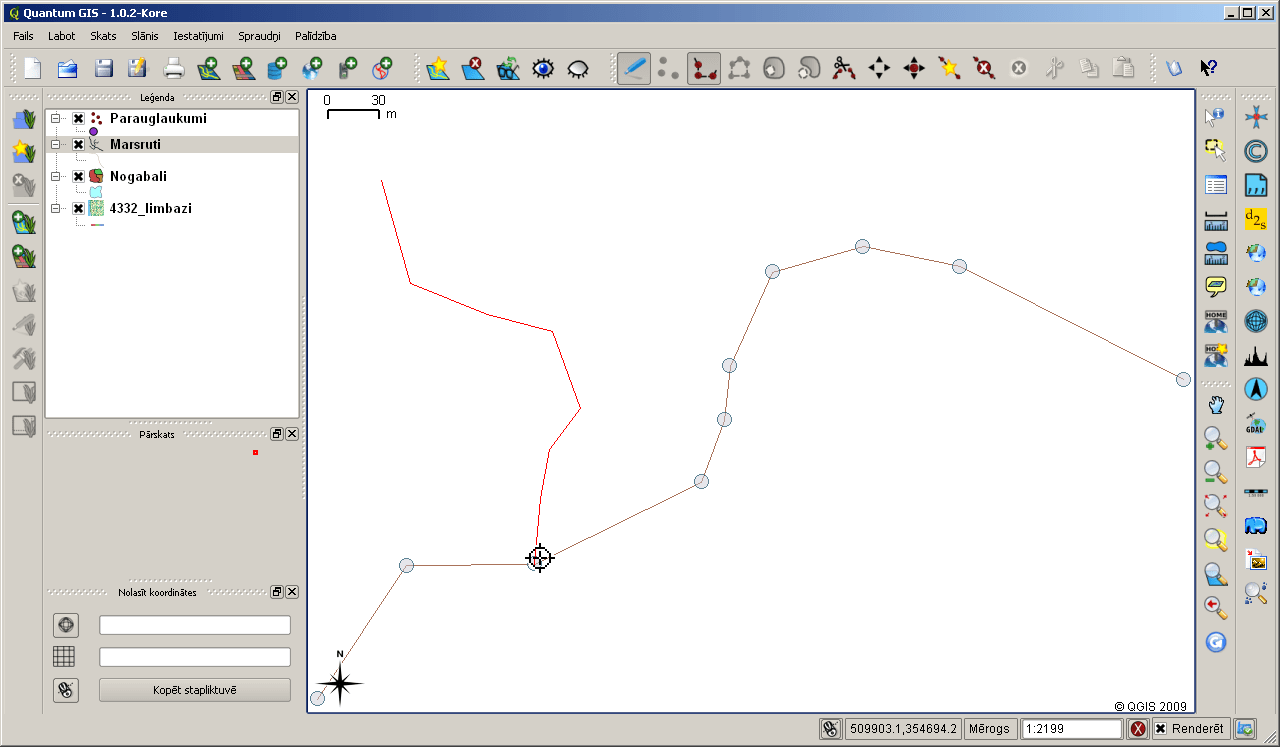Open the Labot menu
The width and height of the screenshot is (1280, 747).
[x=62, y=35]
